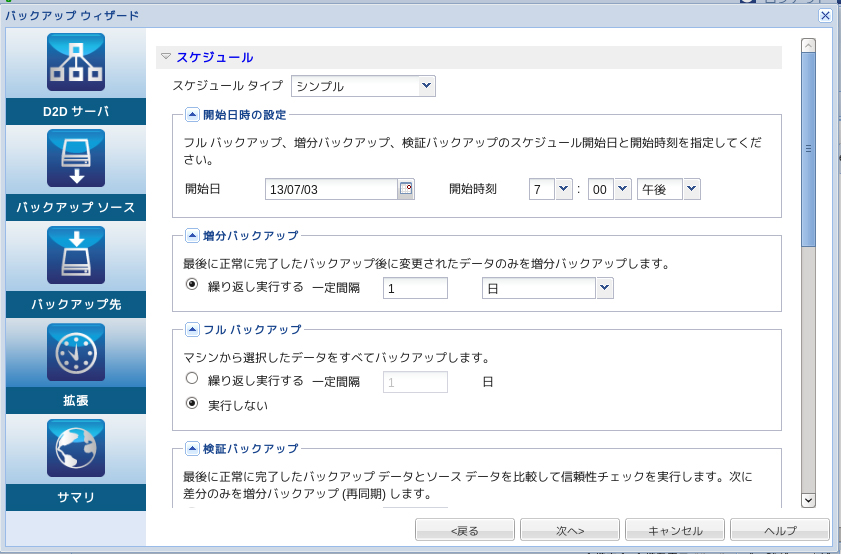
Task: Collapse the スケジュール section header
Action: 166,57
